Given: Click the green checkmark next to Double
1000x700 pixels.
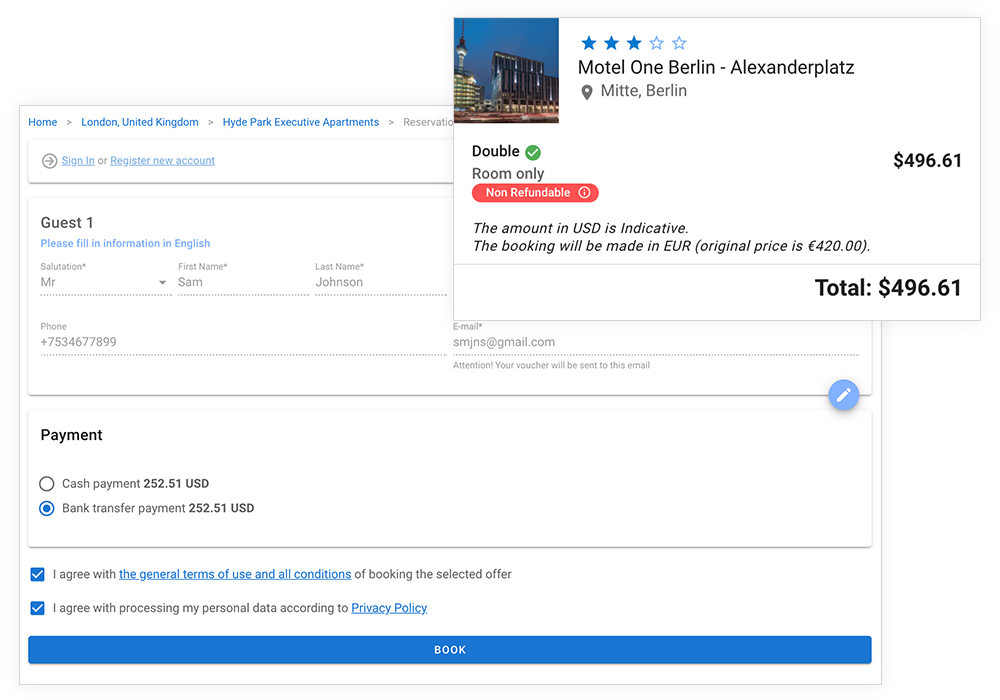Looking at the screenshot, I should click(532, 152).
